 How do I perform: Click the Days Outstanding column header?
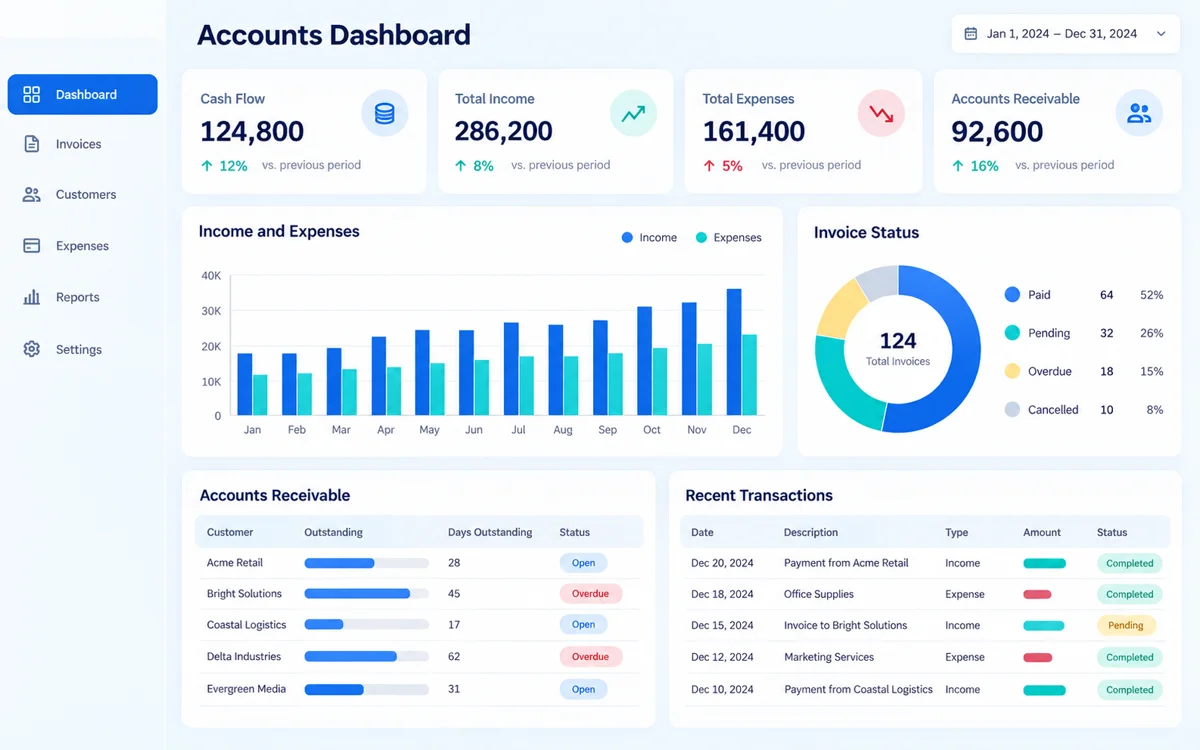pos(490,532)
